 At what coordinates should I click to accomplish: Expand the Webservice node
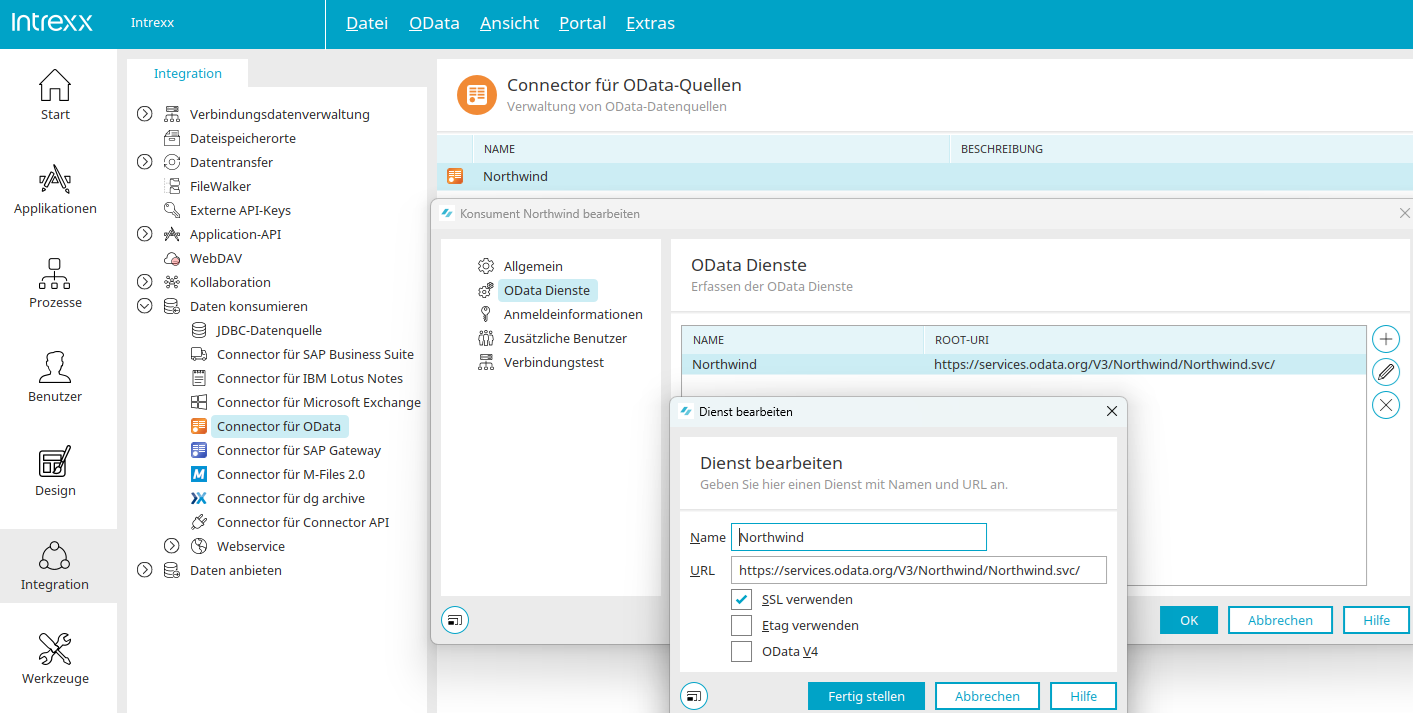point(172,546)
